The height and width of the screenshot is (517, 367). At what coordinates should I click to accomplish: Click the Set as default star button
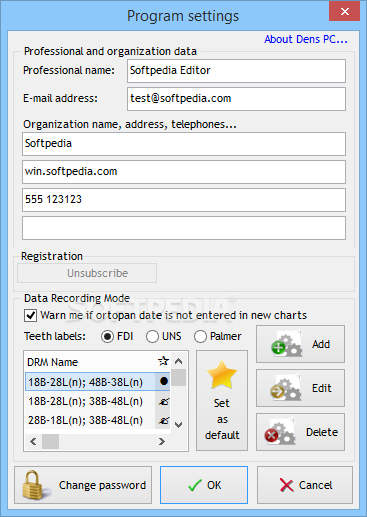[x=222, y=400]
